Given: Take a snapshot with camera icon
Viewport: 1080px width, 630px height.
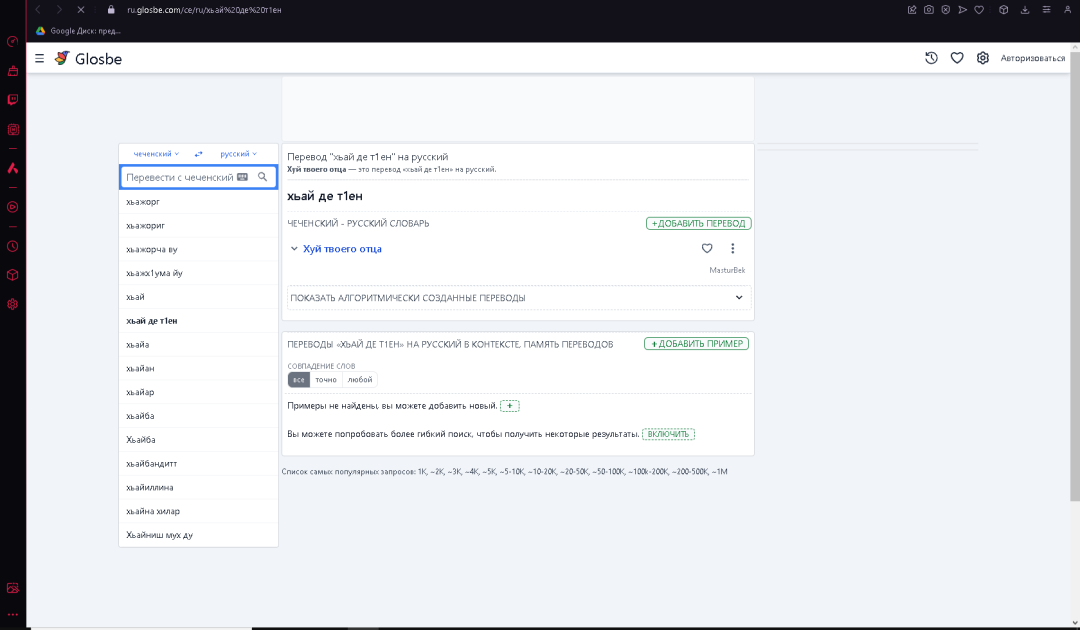Looking at the screenshot, I should click(928, 10).
